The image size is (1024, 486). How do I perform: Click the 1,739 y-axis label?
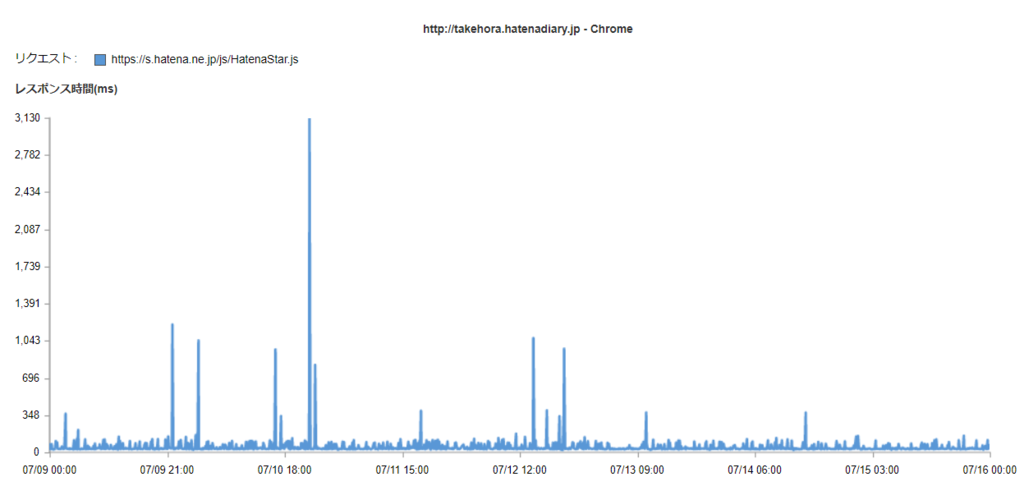coord(28,267)
